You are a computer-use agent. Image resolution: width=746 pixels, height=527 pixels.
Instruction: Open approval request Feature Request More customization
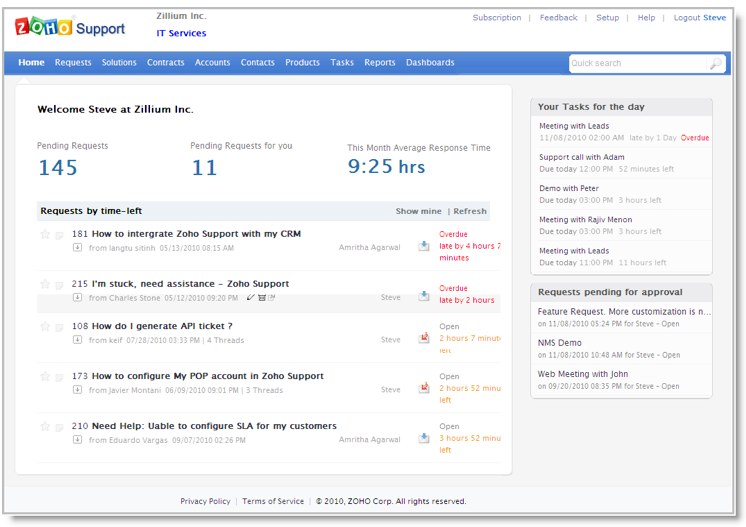coord(624,312)
